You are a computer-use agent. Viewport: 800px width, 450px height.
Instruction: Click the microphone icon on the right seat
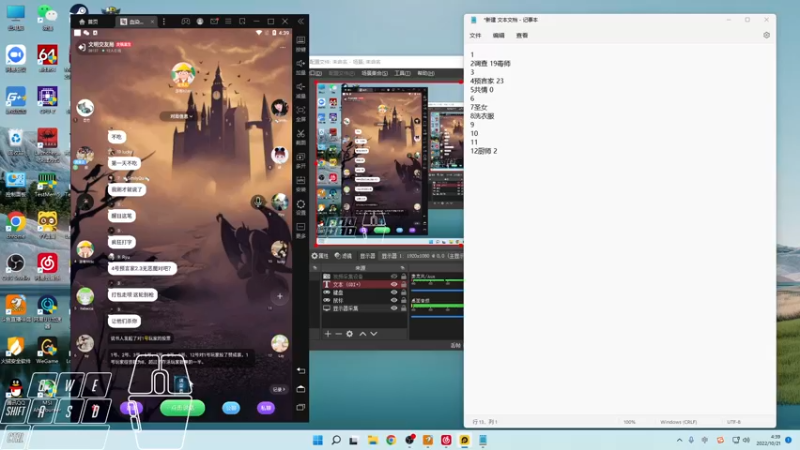click(x=258, y=202)
